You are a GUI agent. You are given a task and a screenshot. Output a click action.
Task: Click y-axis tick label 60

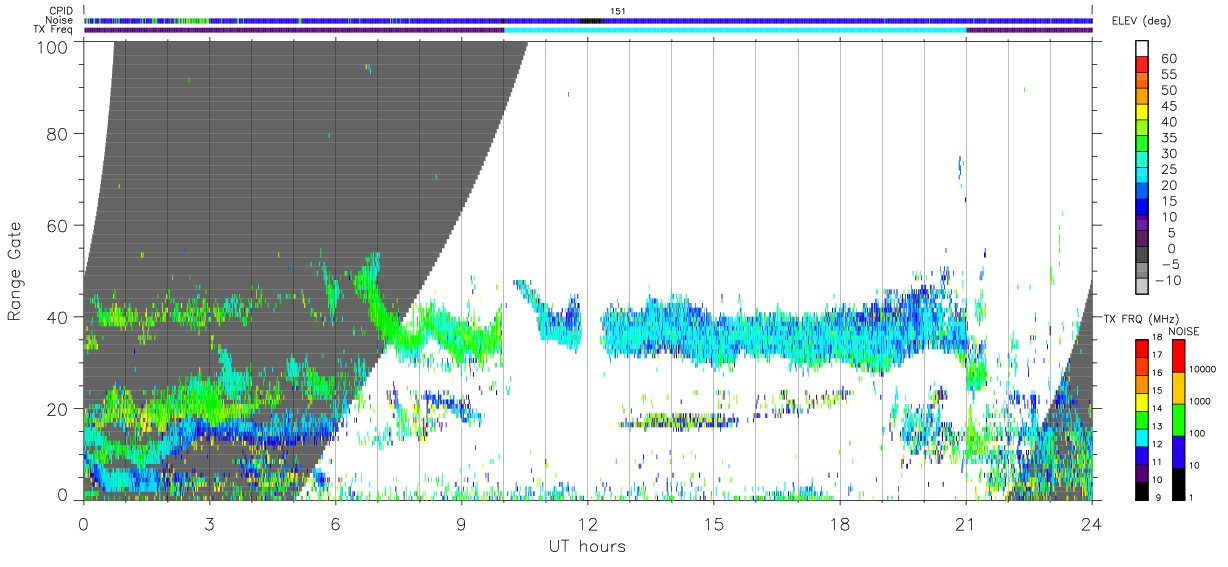[x=57, y=226]
